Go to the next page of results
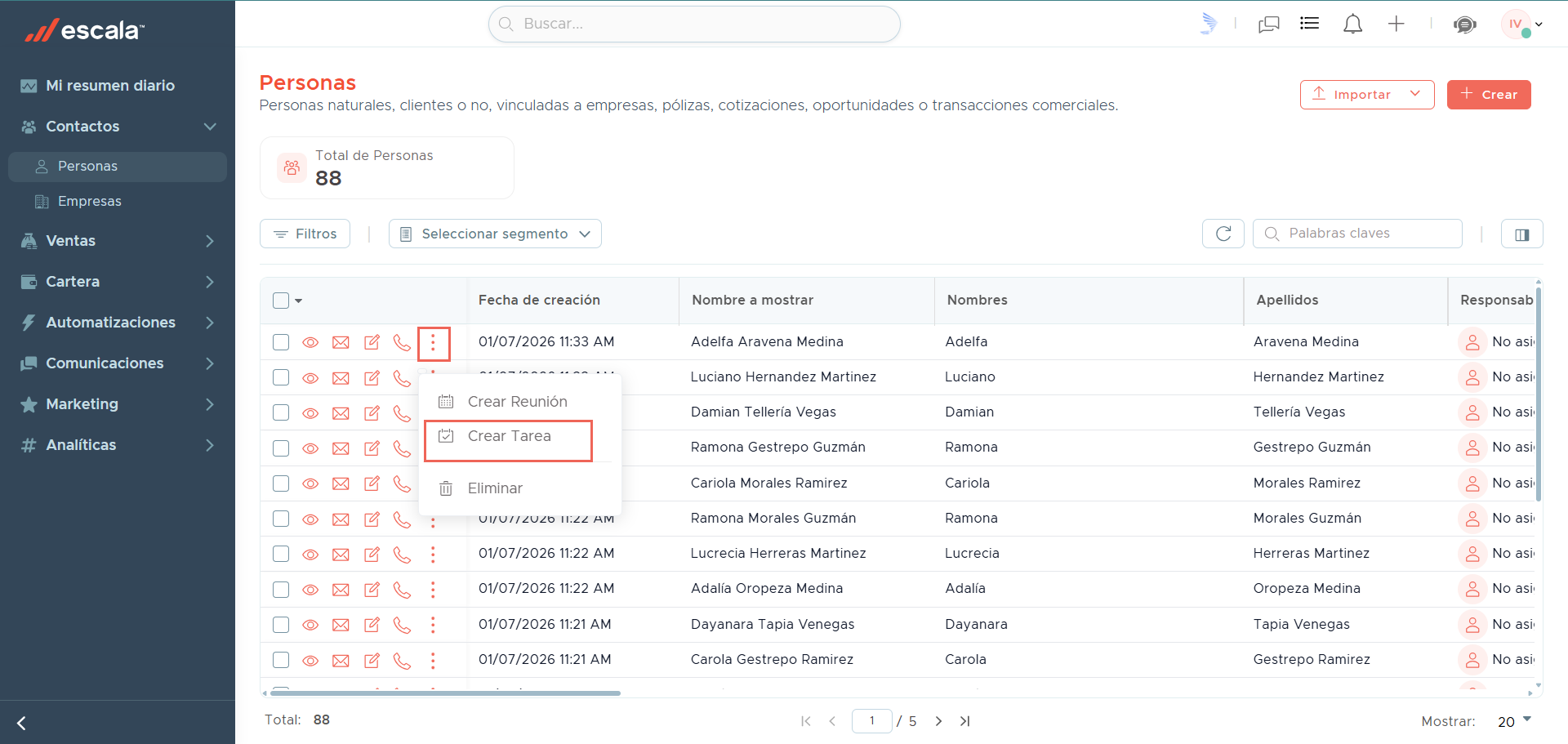This screenshot has width=1568, height=744. click(938, 721)
